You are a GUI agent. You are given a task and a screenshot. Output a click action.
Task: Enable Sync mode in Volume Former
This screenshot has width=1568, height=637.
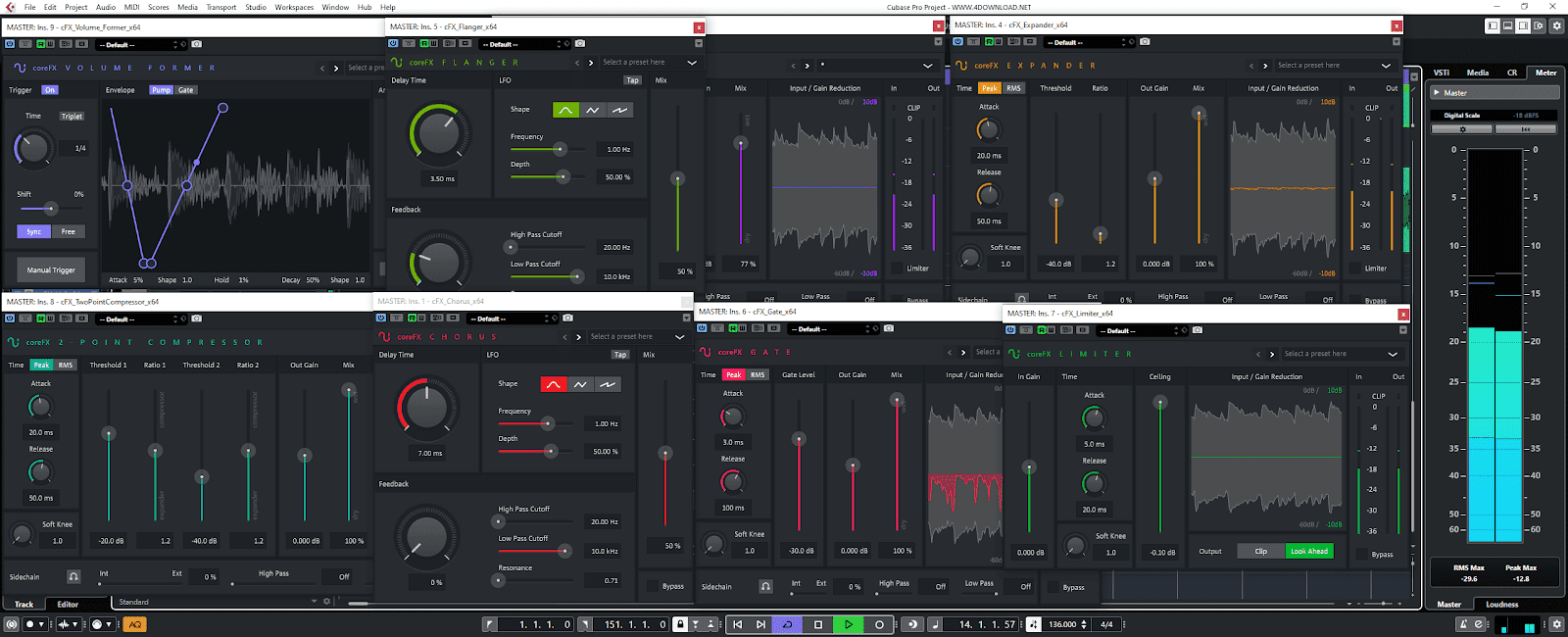coord(34,231)
